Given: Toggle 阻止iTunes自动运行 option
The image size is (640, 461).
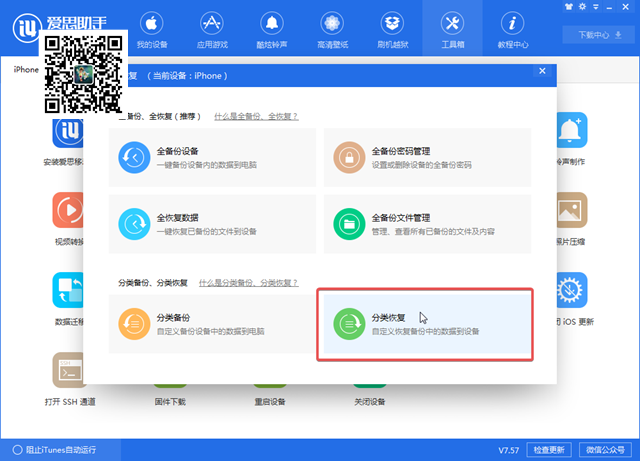Looking at the screenshot, I should point(54,450).
